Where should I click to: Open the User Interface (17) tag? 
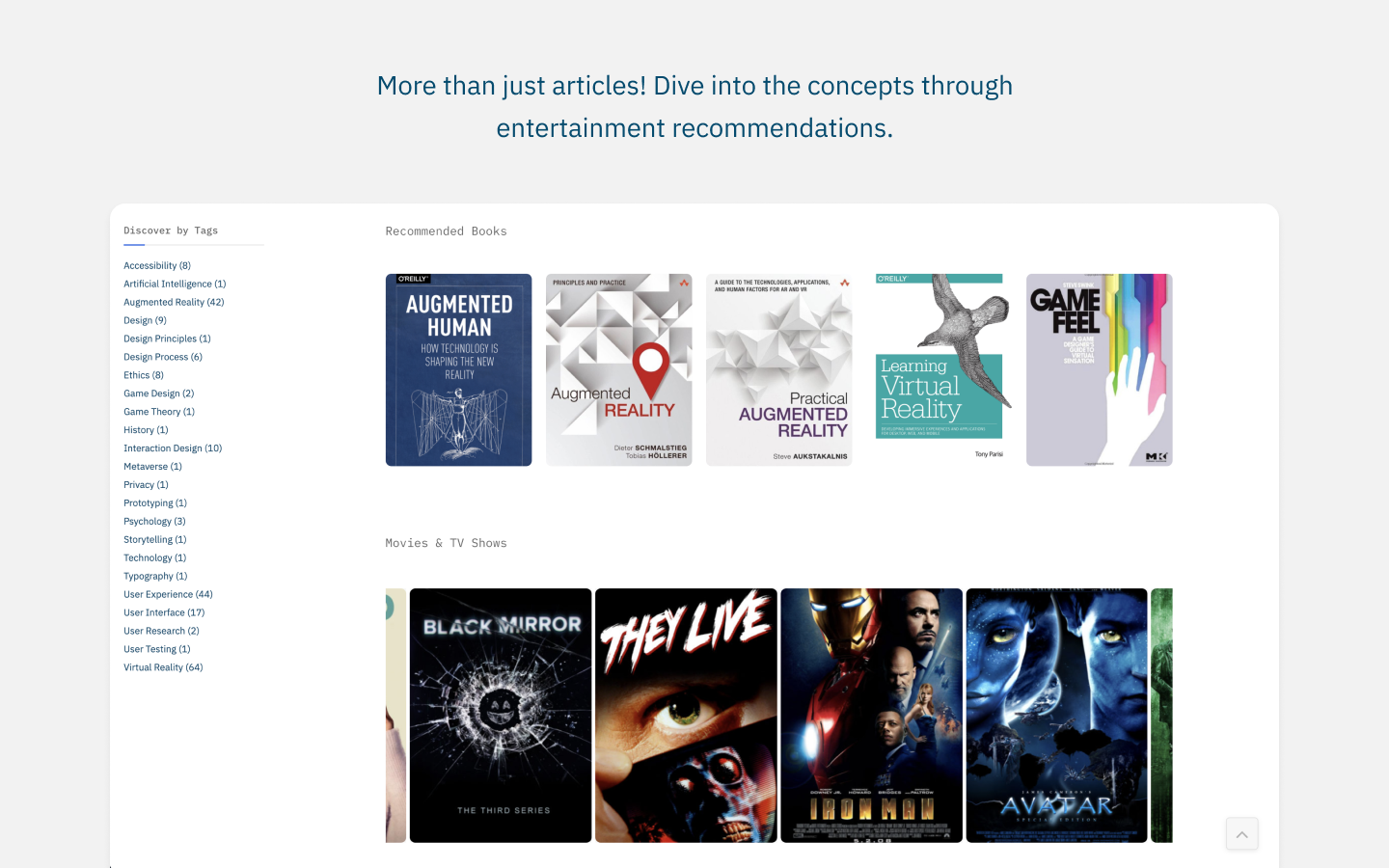pos(164,613)
